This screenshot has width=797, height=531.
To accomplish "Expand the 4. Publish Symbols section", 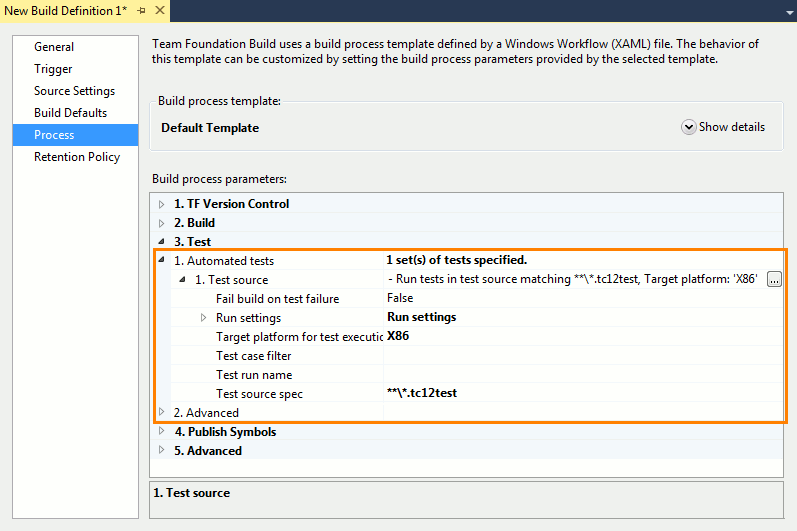I will click(x=162, y=432).
